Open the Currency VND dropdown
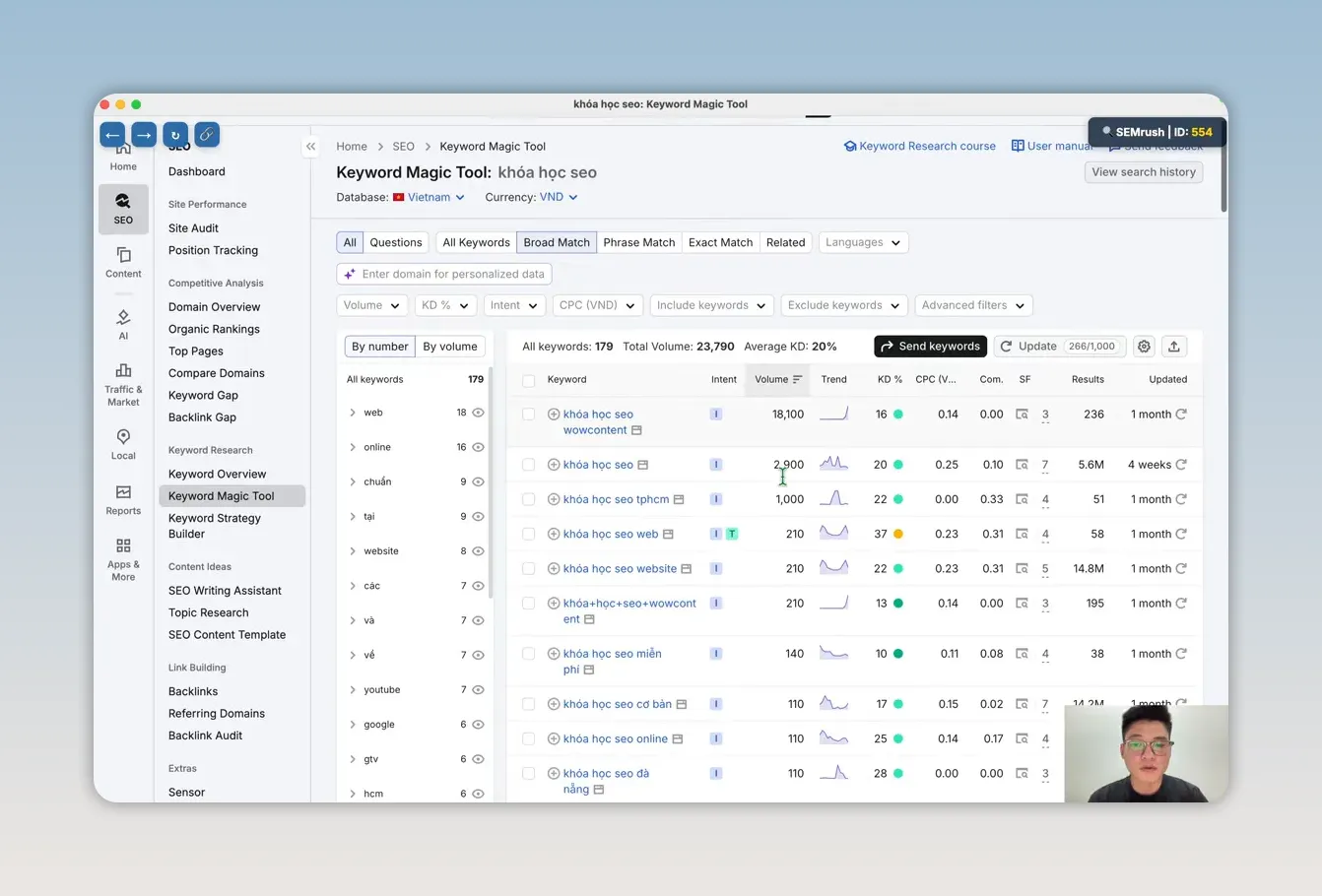The width and height of the screenshot is (1322, 896). coord(559,197)
